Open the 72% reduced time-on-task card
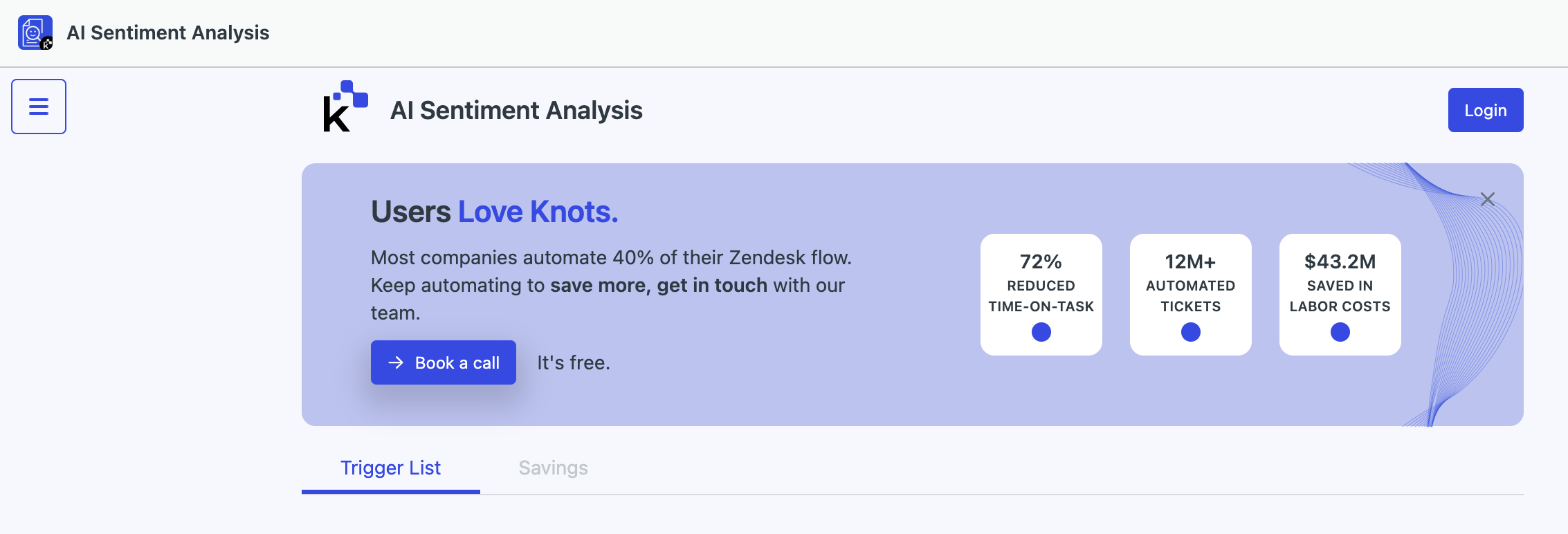The image size is (1568, 534). coord(1041,295)
